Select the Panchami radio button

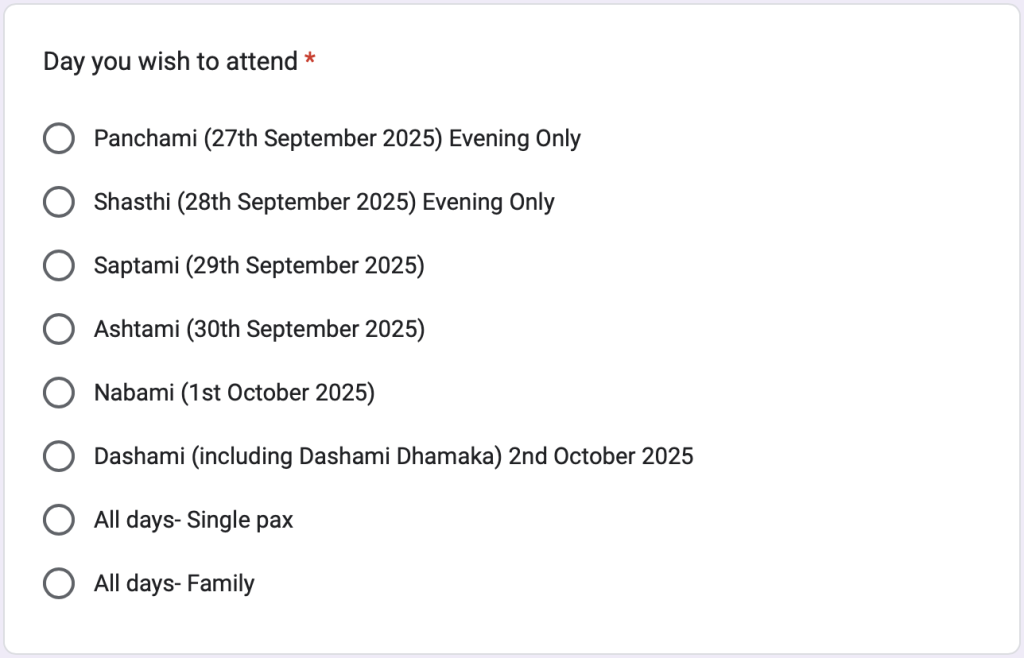pyautogui.click(x=59, y=138)
